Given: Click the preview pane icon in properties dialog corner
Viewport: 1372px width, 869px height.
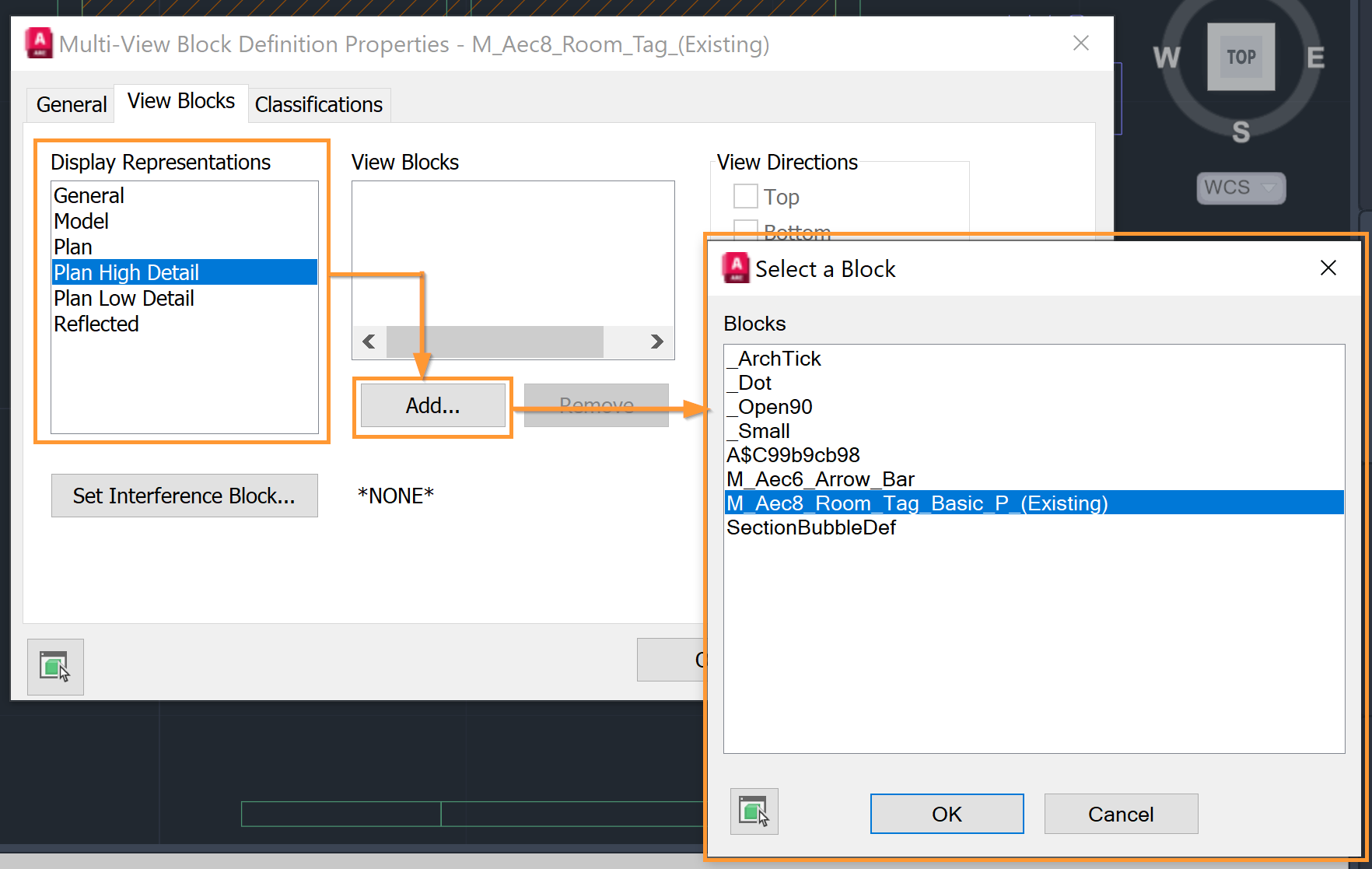Looking at the screenshot, I should coord(54,667).
